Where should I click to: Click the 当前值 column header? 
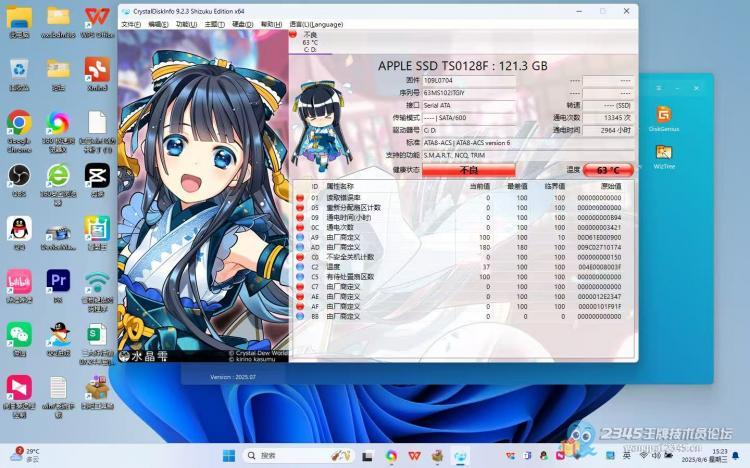(x=480, y=186)
